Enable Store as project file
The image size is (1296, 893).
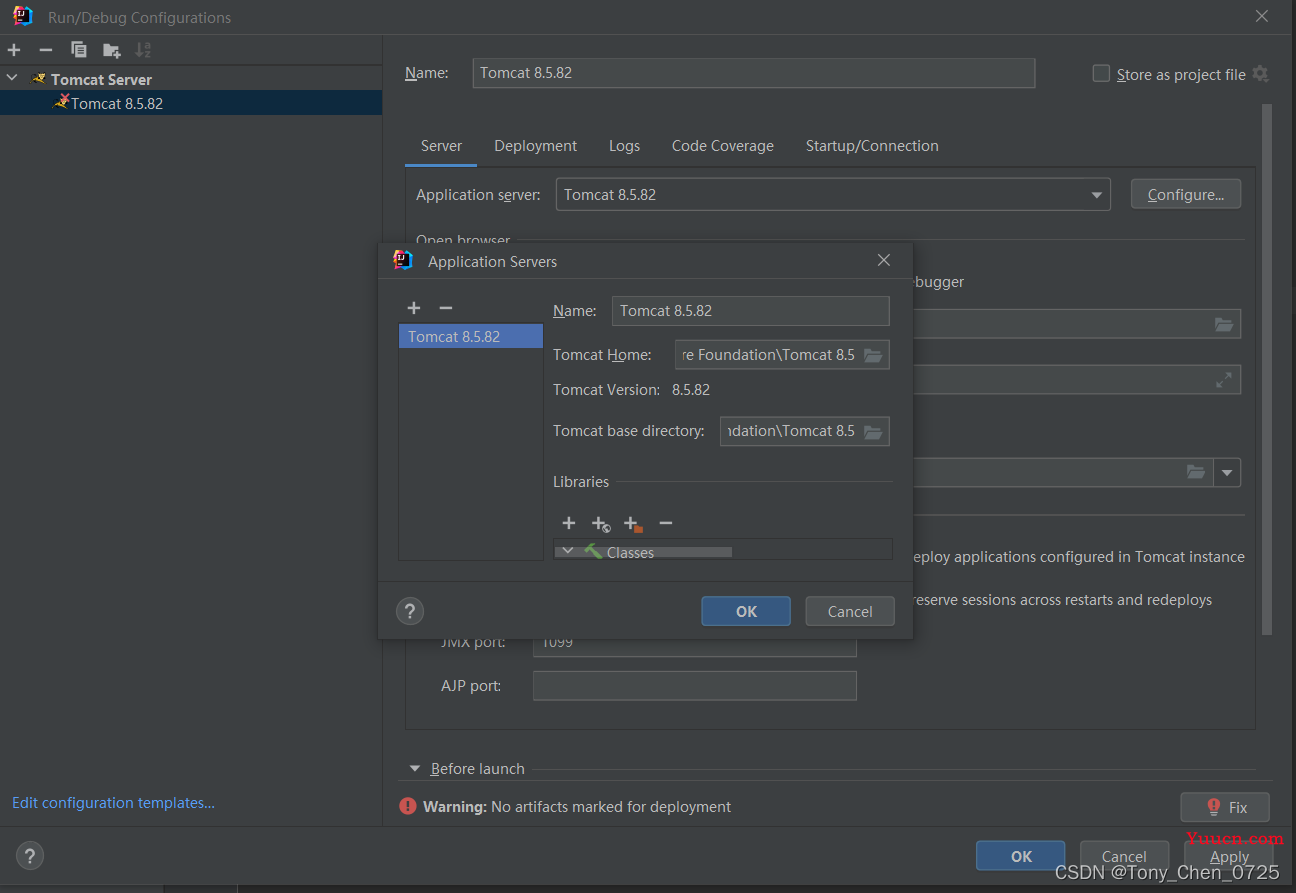point(1101,73)
